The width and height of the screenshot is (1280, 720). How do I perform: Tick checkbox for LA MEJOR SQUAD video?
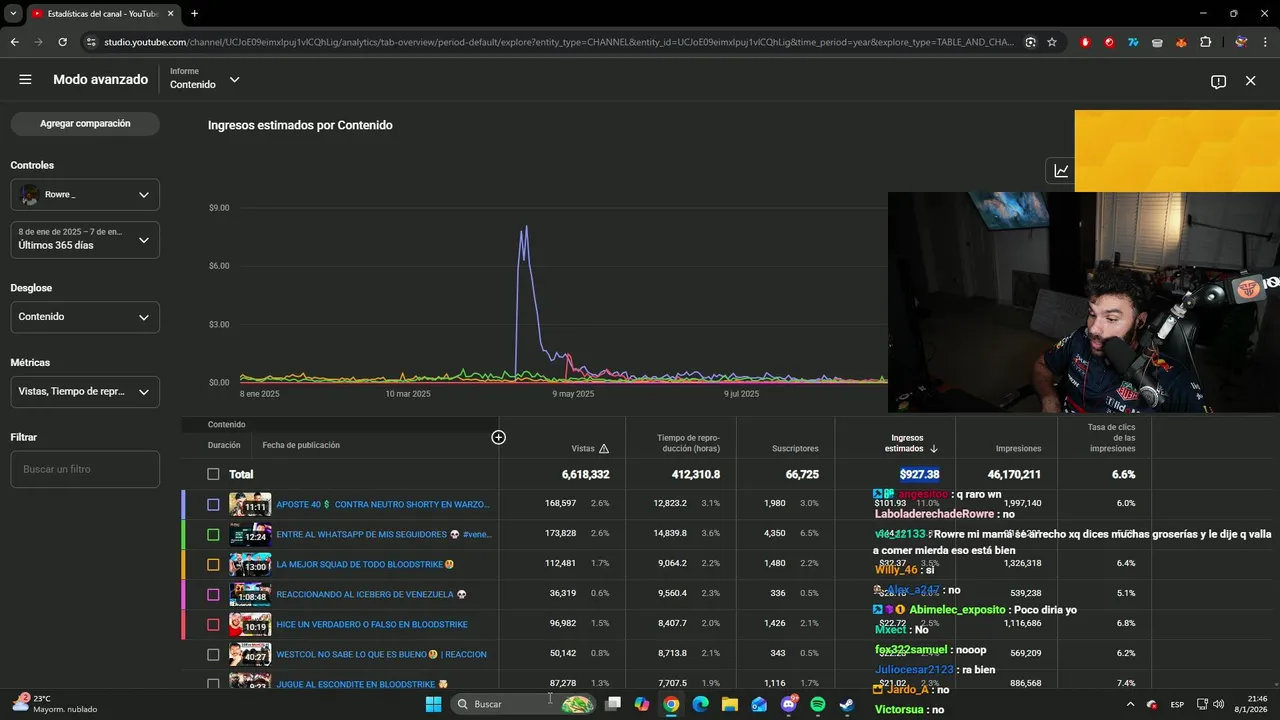(x=213, y=564)
